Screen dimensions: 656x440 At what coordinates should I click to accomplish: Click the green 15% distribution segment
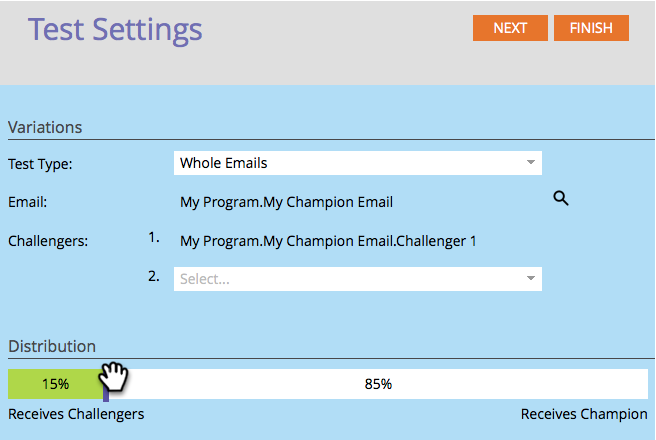pyautogui.click(x=55, y=384)
